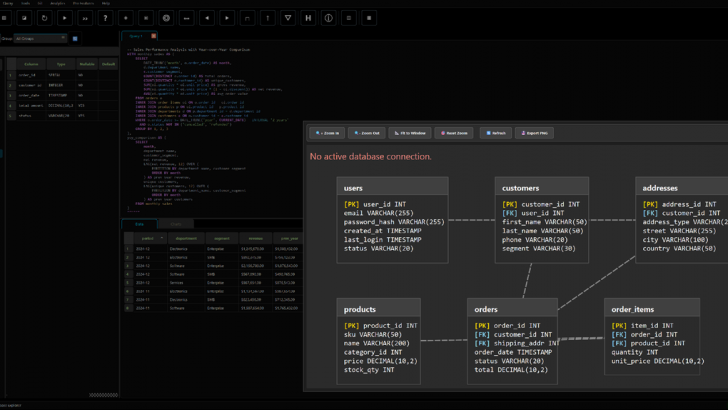This screenshot has width=728, height=410.
Task: Click the refresh arrow toolbar icon
Action: pos(44,18)
